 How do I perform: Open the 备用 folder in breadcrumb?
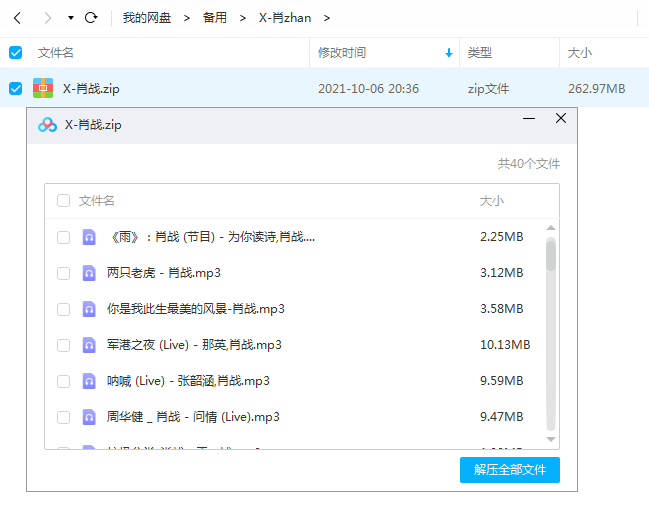pos(214,18)
